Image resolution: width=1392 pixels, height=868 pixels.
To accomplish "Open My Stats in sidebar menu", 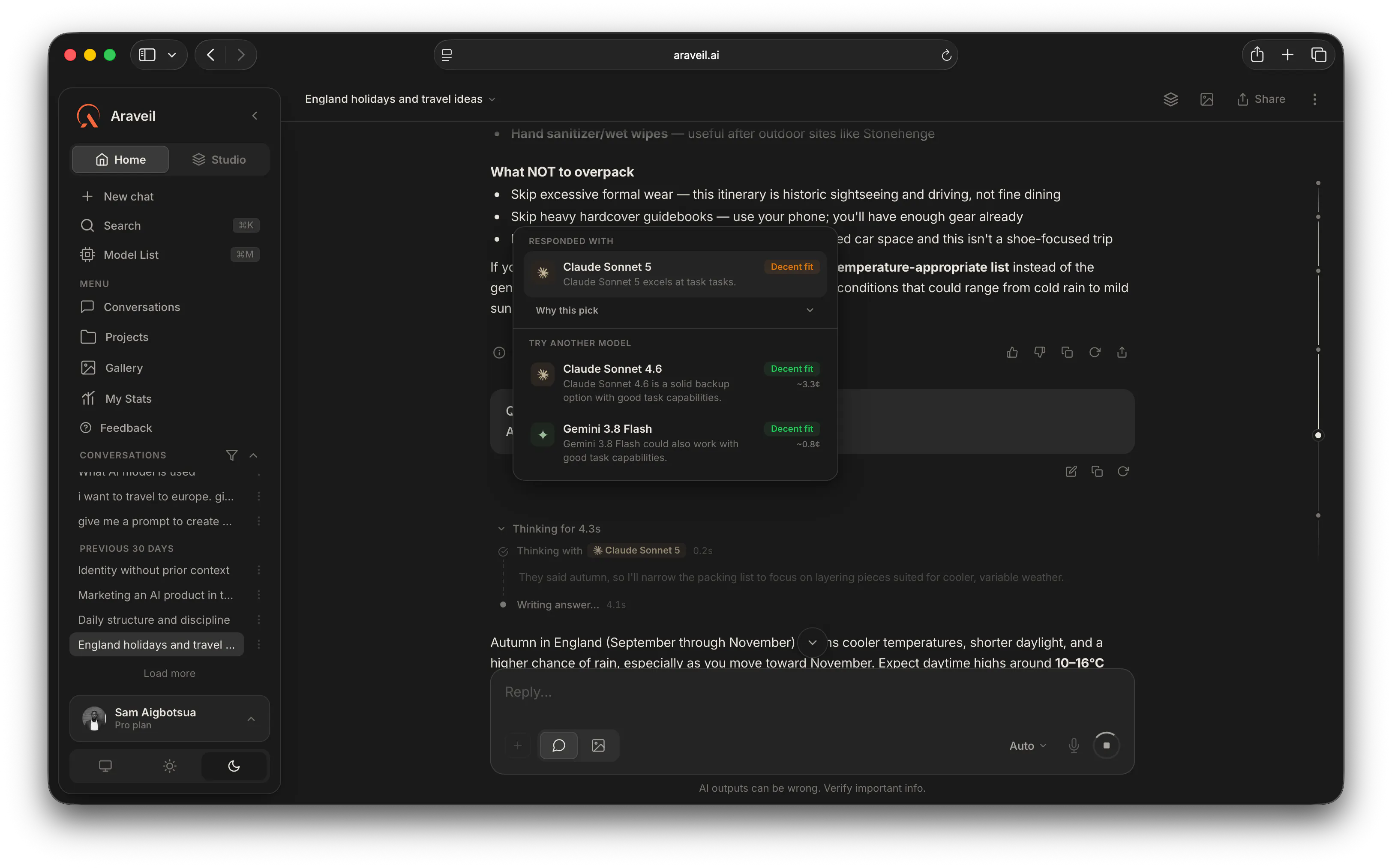I will click(x=169, y=398).
